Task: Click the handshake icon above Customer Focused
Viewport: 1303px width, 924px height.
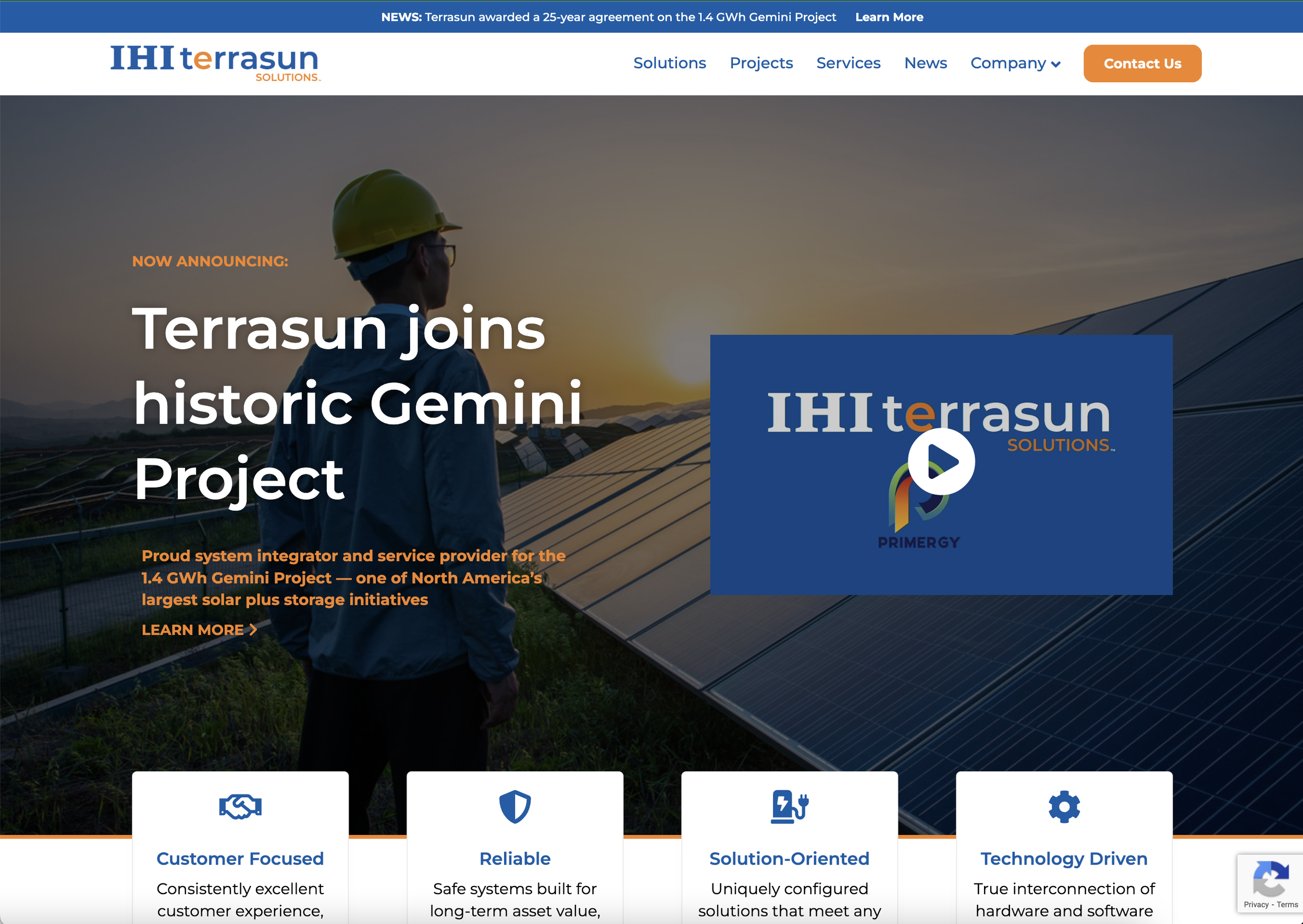Action: 240,806
